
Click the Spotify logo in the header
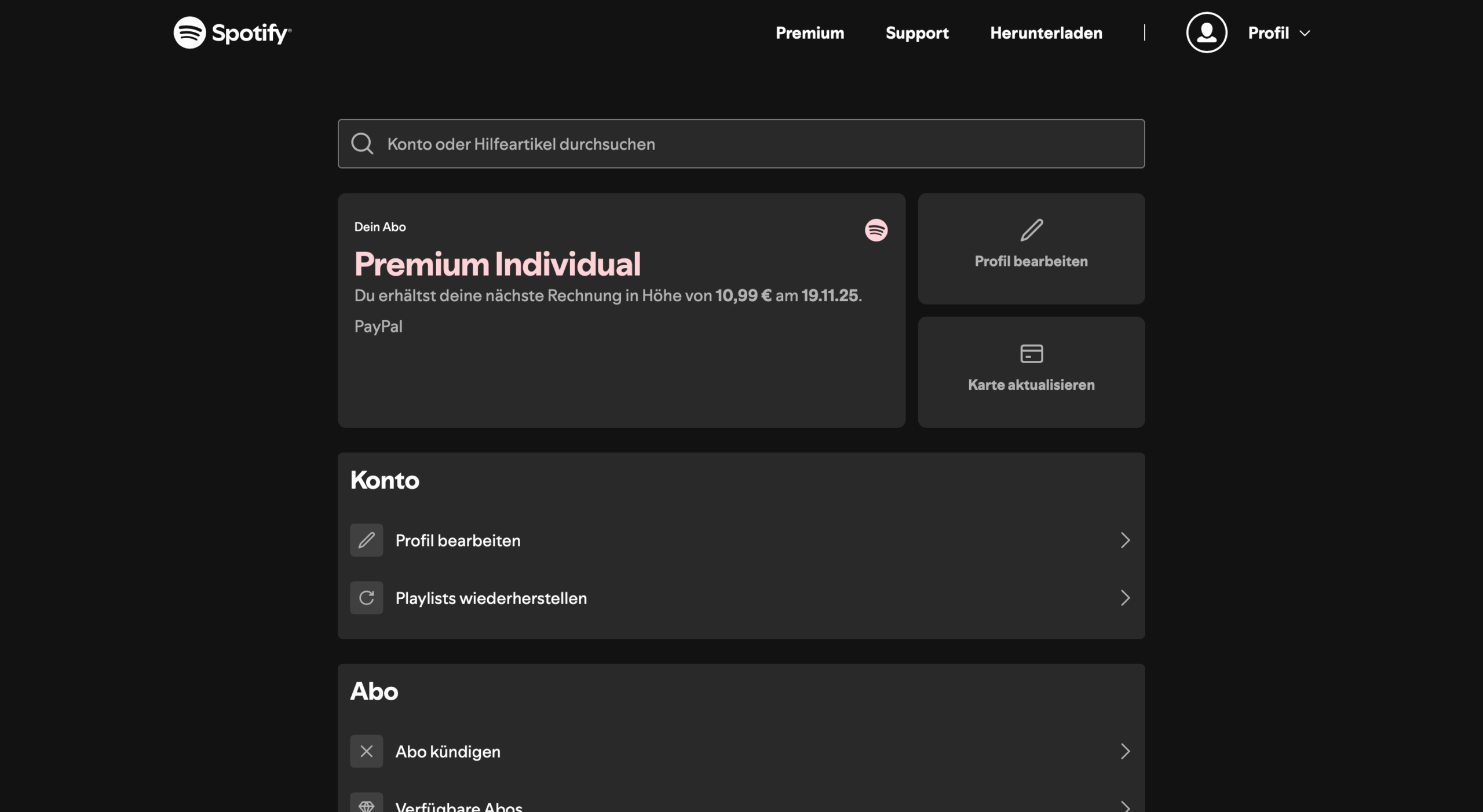[232, 32]
